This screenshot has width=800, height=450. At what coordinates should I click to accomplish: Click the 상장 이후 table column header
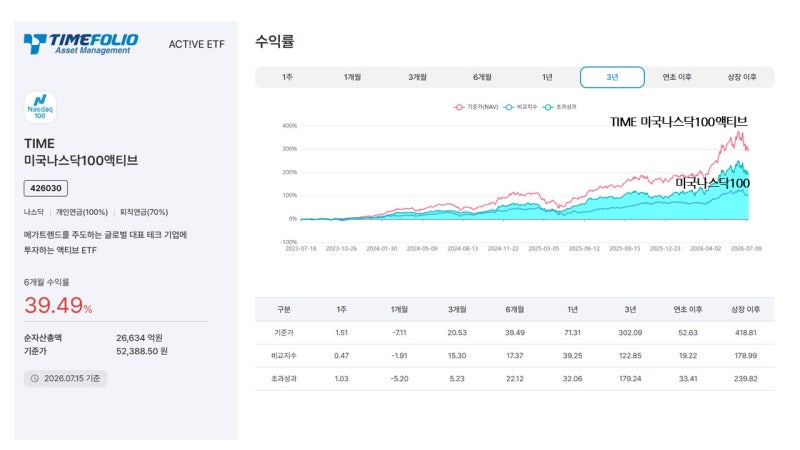pyautogui.click(x=745, y=310)
